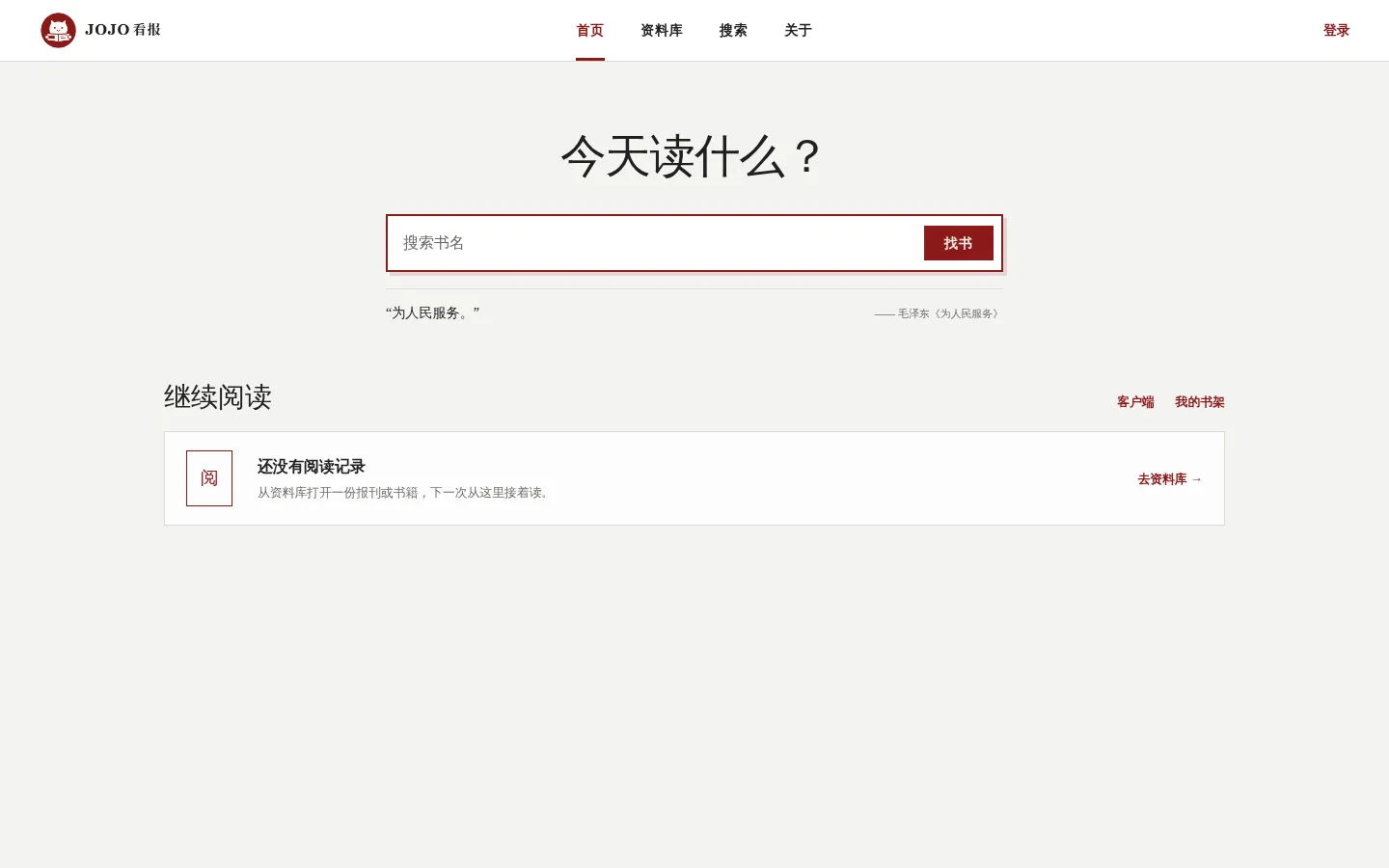
Task: Open the 搜索 navigation item
Action: click(733, 30)
